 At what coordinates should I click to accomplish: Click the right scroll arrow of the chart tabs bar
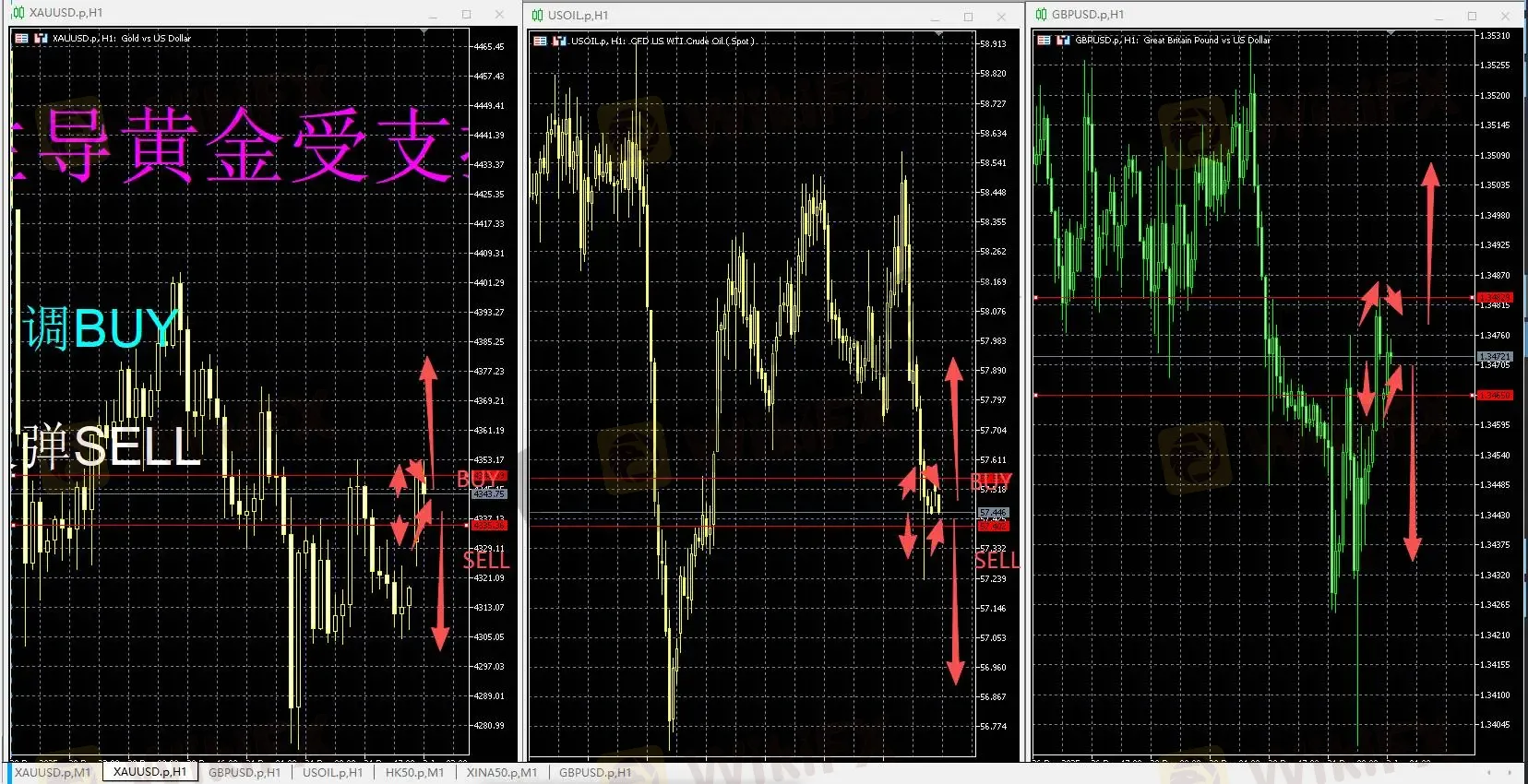[x=1510, y=773]
